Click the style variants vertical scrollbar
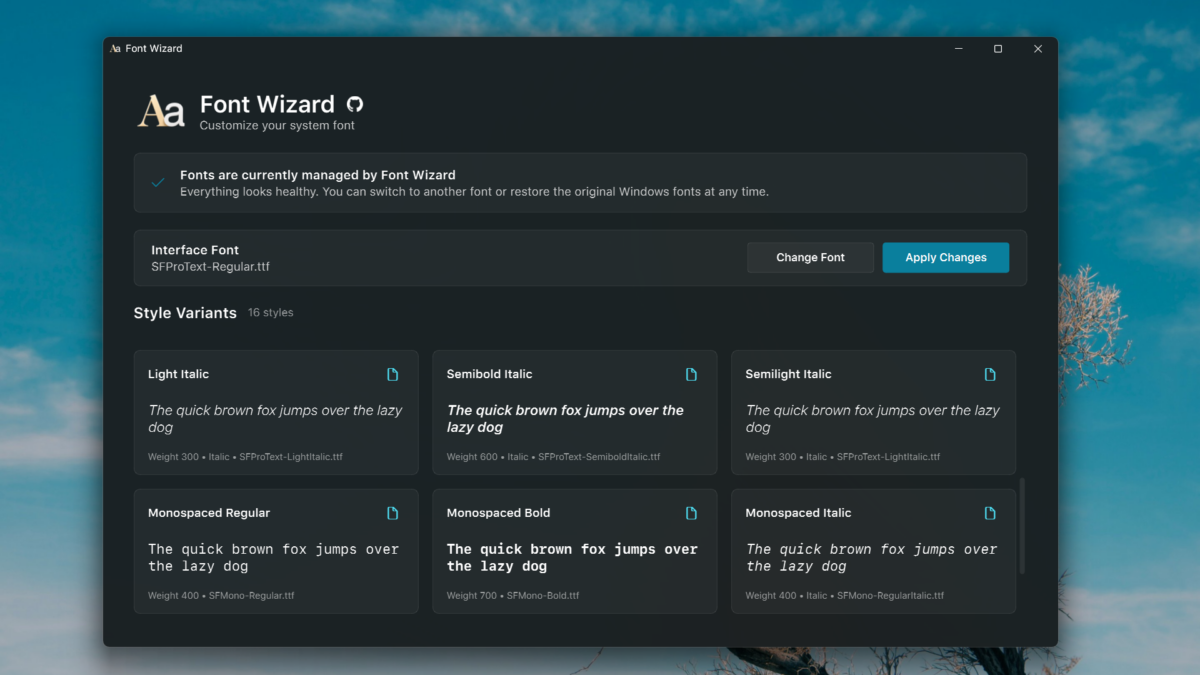Screen dimensions: 1200x675 point(1022,526)
